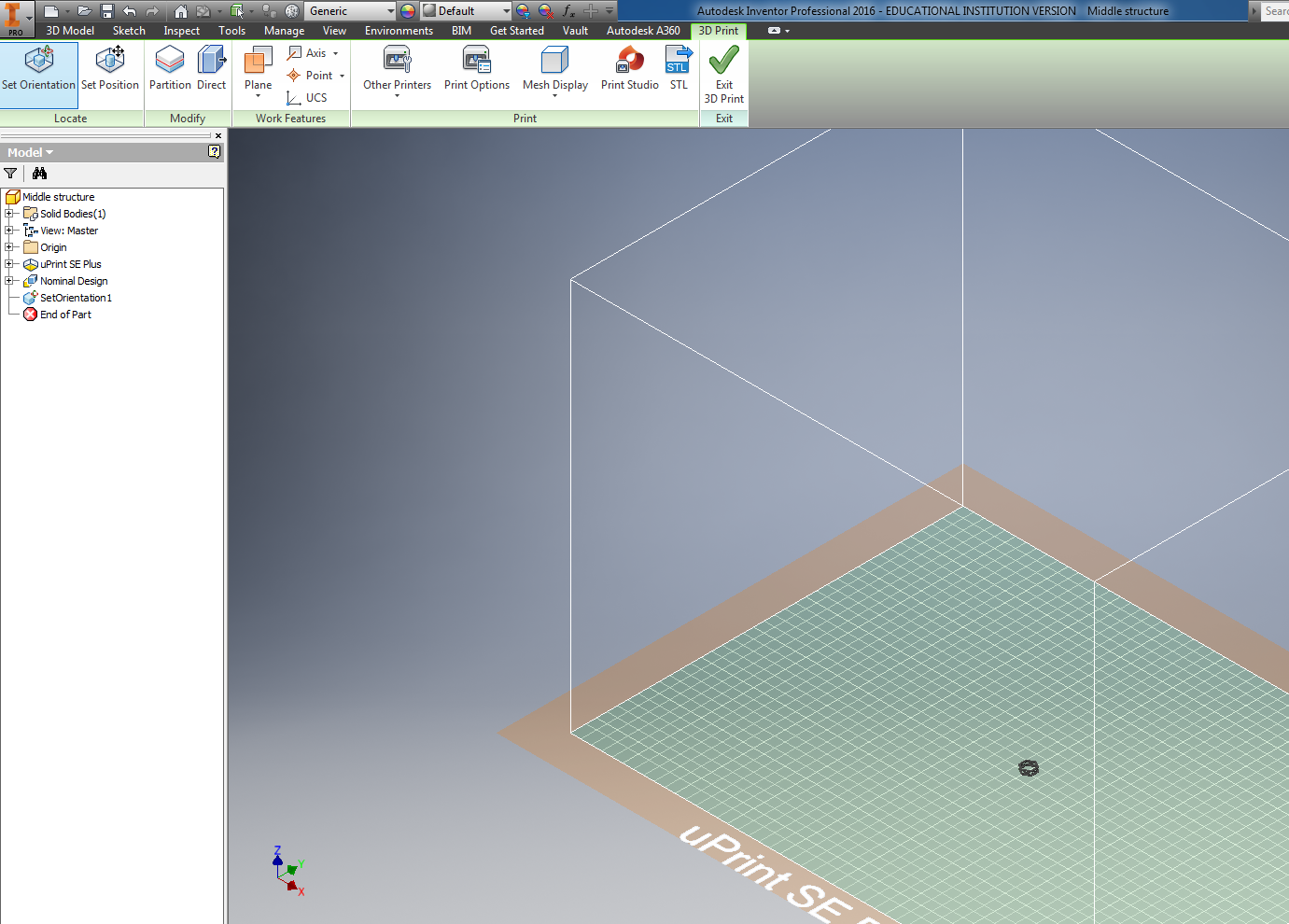Click the binoculars find icon

(39, 174)
